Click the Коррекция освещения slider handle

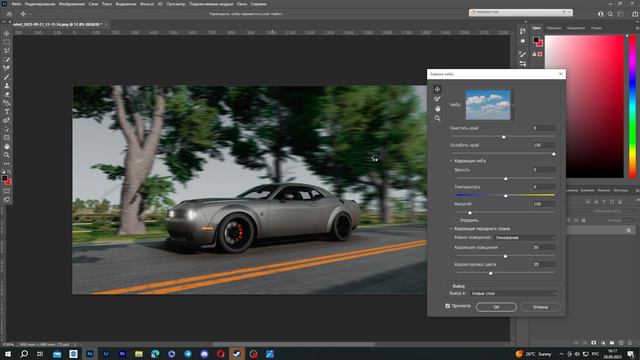coord(505,256)
